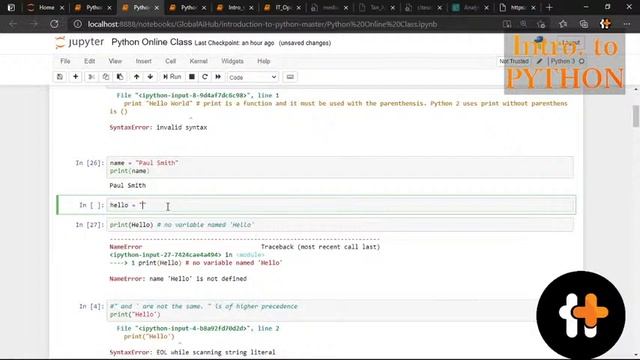Restart kernel and run all cells icon
The image size is (640, 360).
[x=218, y=77]
